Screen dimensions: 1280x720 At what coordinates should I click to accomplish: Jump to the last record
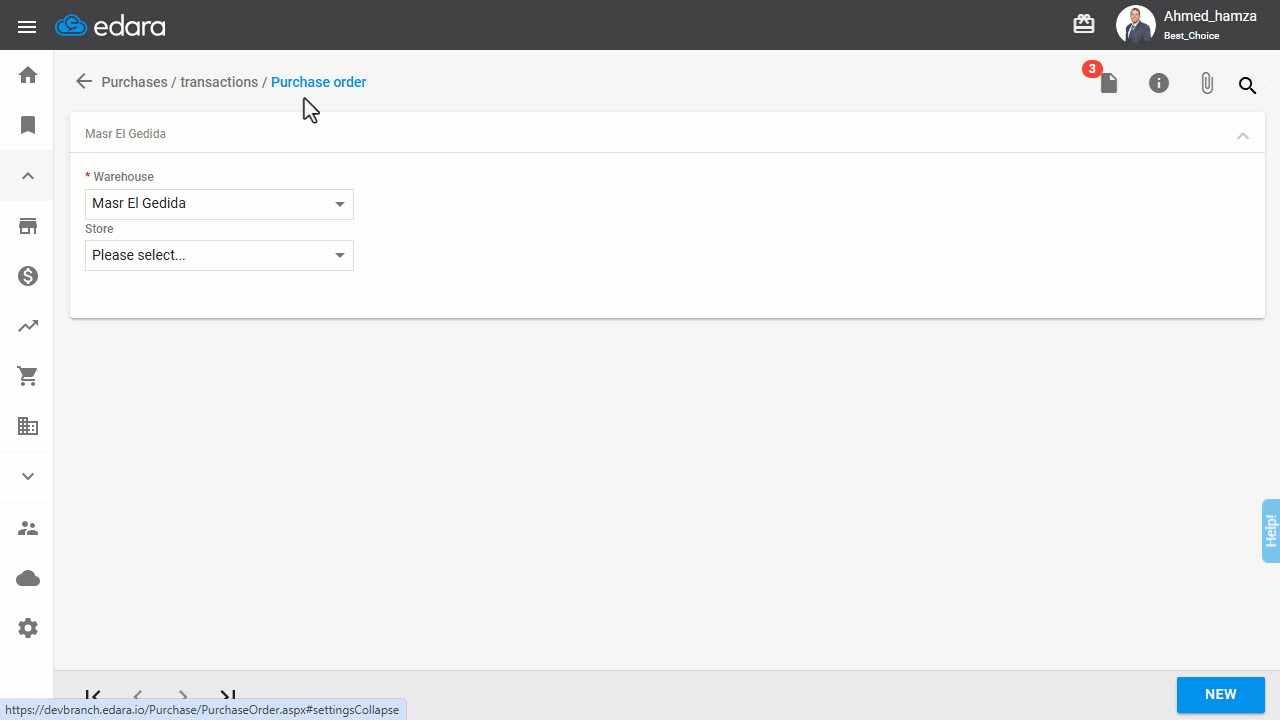pos(228,696)
